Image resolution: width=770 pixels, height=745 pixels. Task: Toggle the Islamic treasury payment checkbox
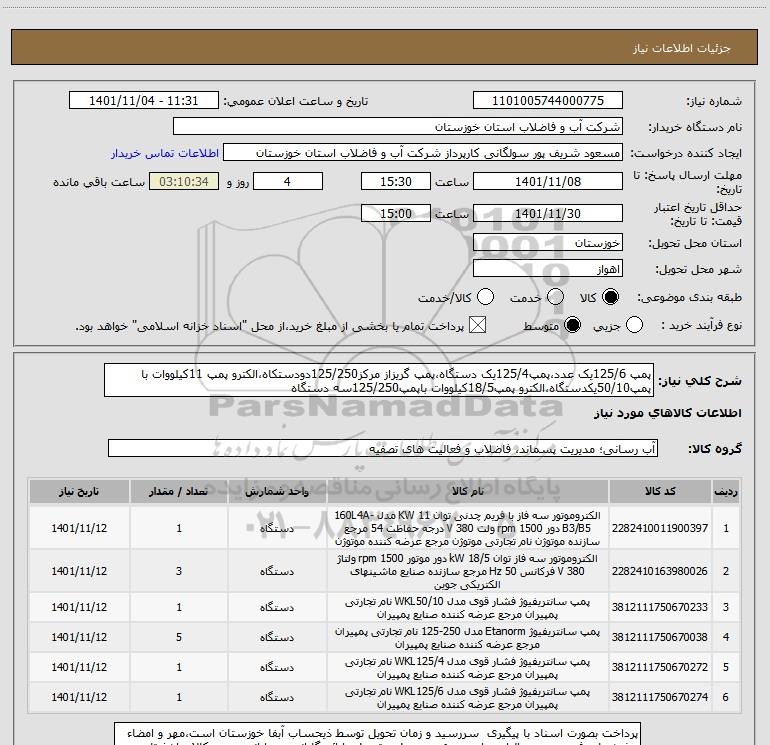477,325
